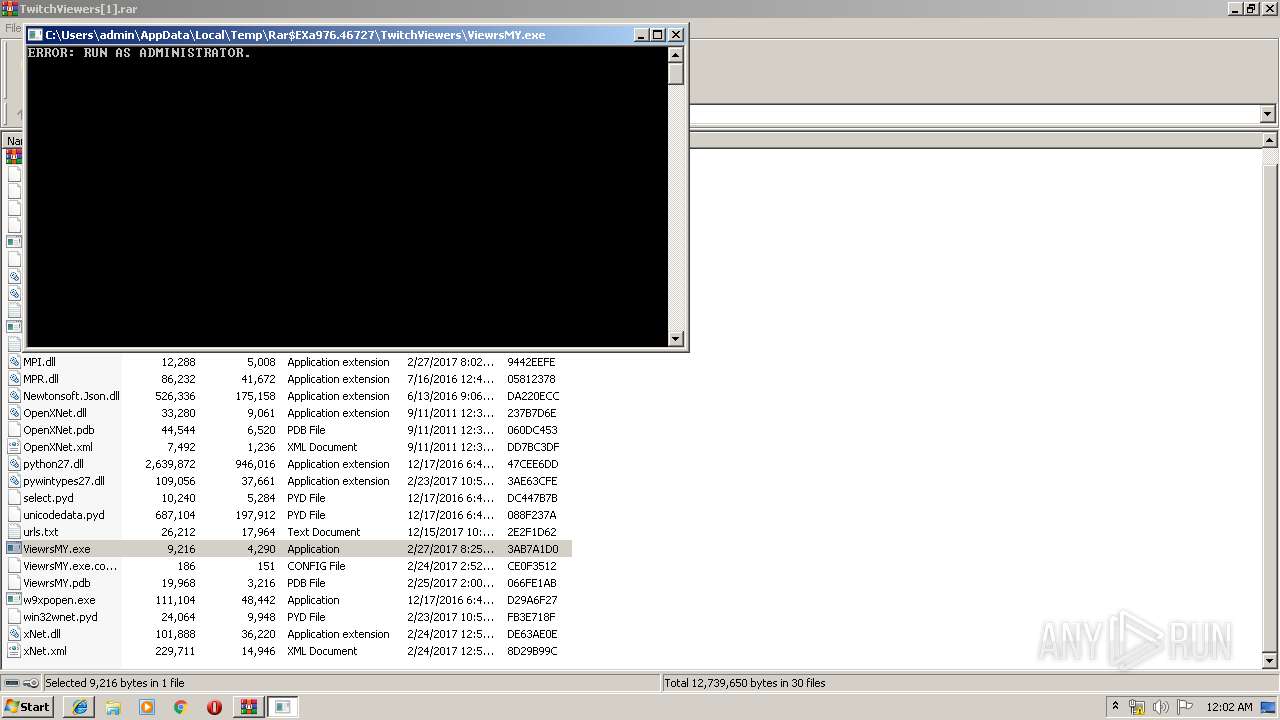This screenshot has width=1280, height=720.
Task: Open WinRAR address bar dropdown
Action: click(1267, 114)
